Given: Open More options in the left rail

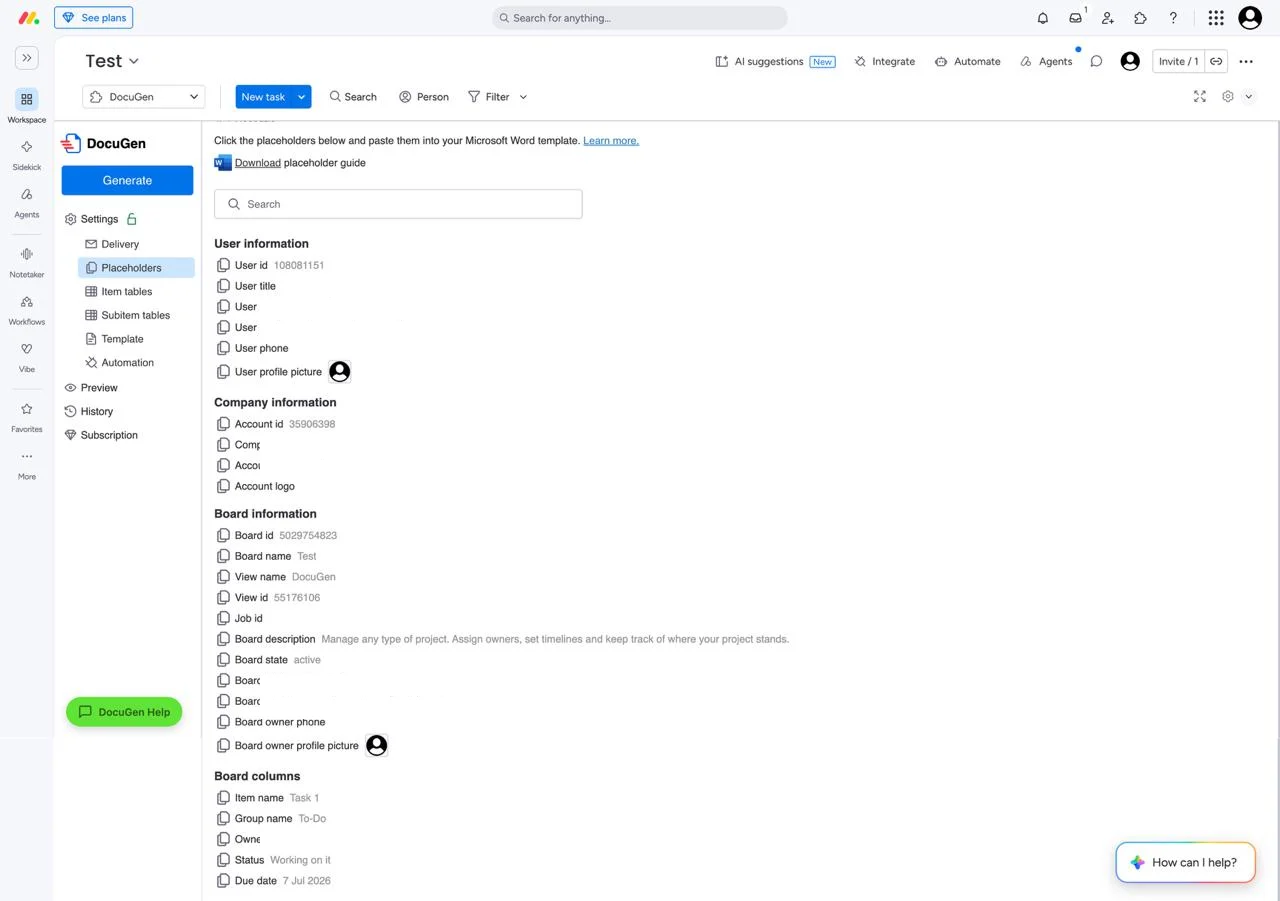Looking at the screenshot, I should [x=27, y=464].
